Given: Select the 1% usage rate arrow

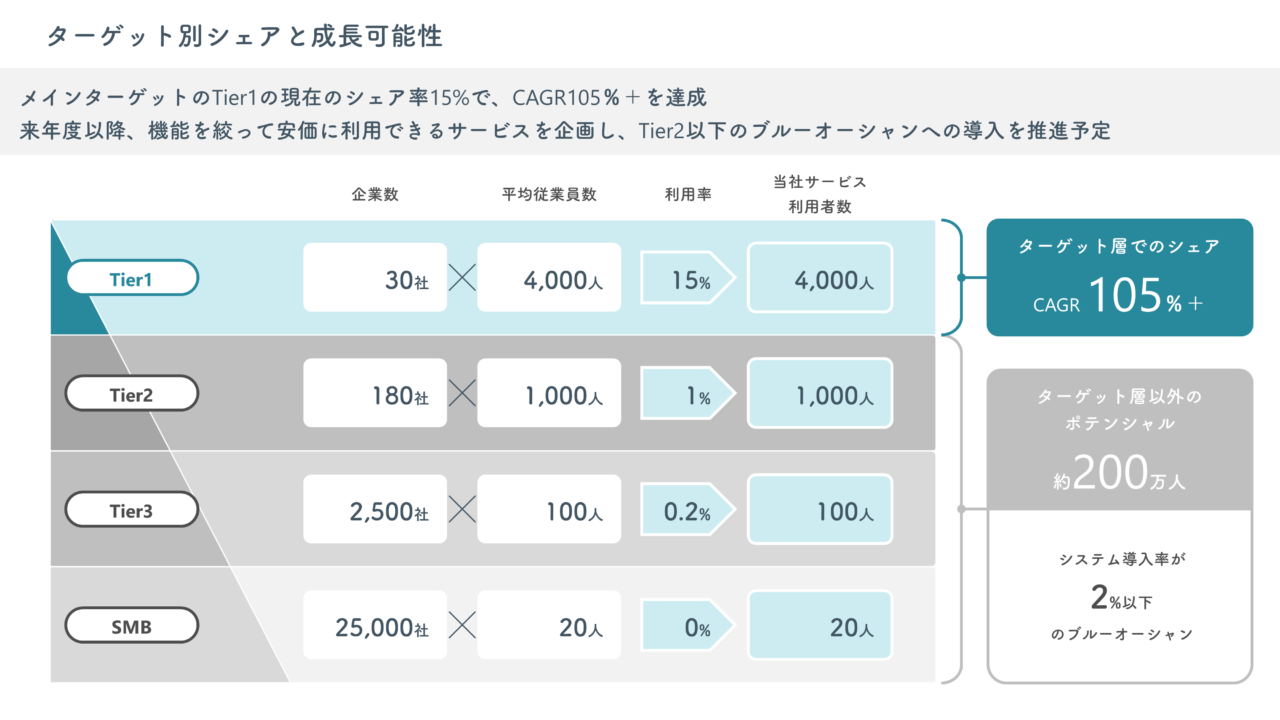Looking at the screenshot, I should tap(688, 394).
